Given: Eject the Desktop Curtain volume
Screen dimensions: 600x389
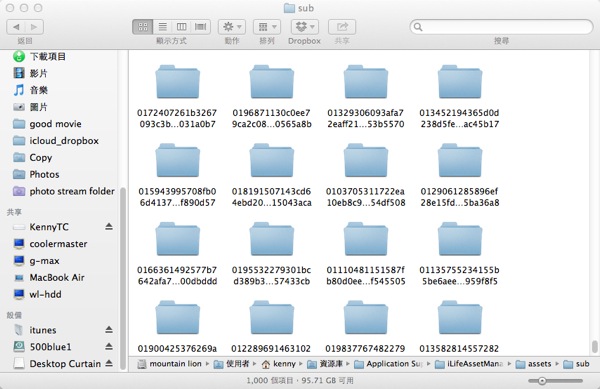Looking at the screenshot, I should 109,363.
